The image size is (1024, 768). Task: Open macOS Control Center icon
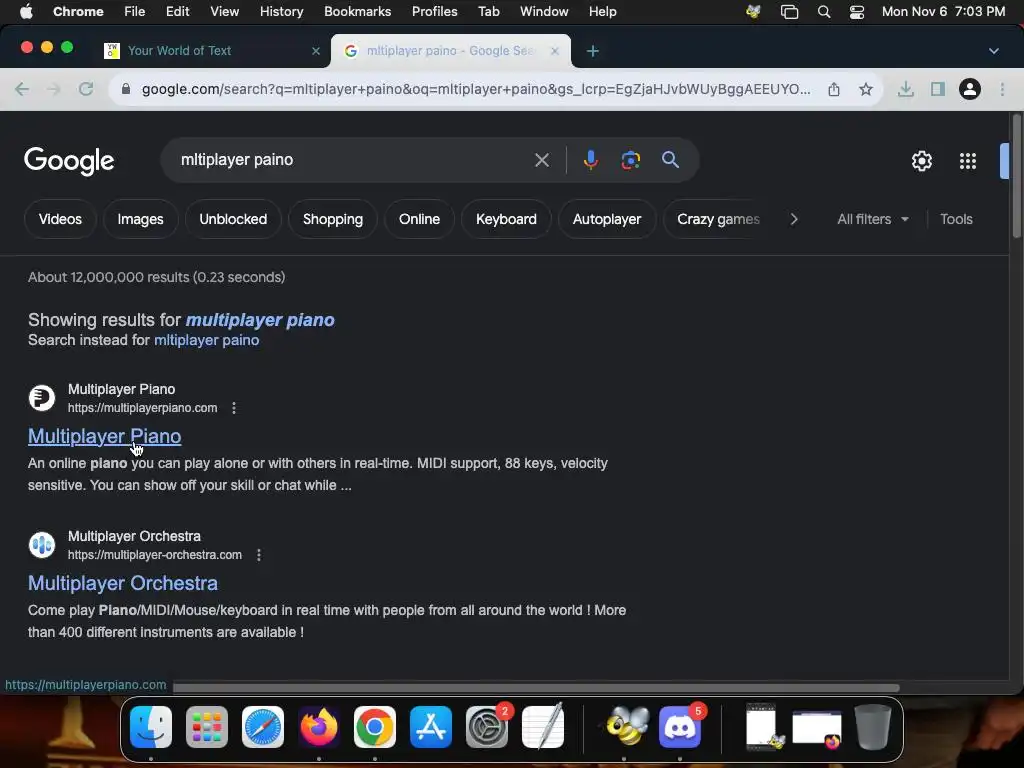tap(857, 12)
